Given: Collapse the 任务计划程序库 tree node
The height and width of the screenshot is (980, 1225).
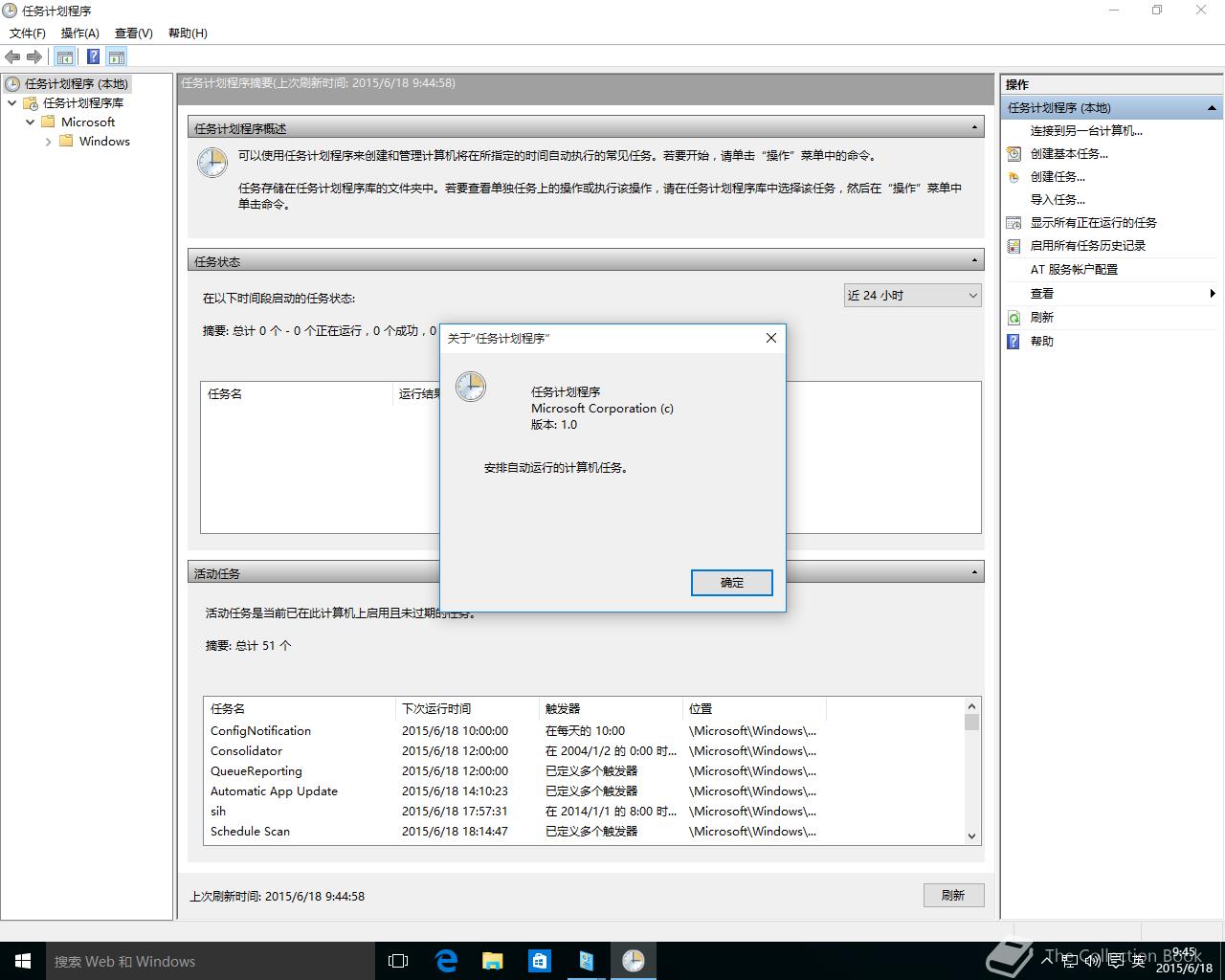Looking at the screenshot, I should click(11, 102).
